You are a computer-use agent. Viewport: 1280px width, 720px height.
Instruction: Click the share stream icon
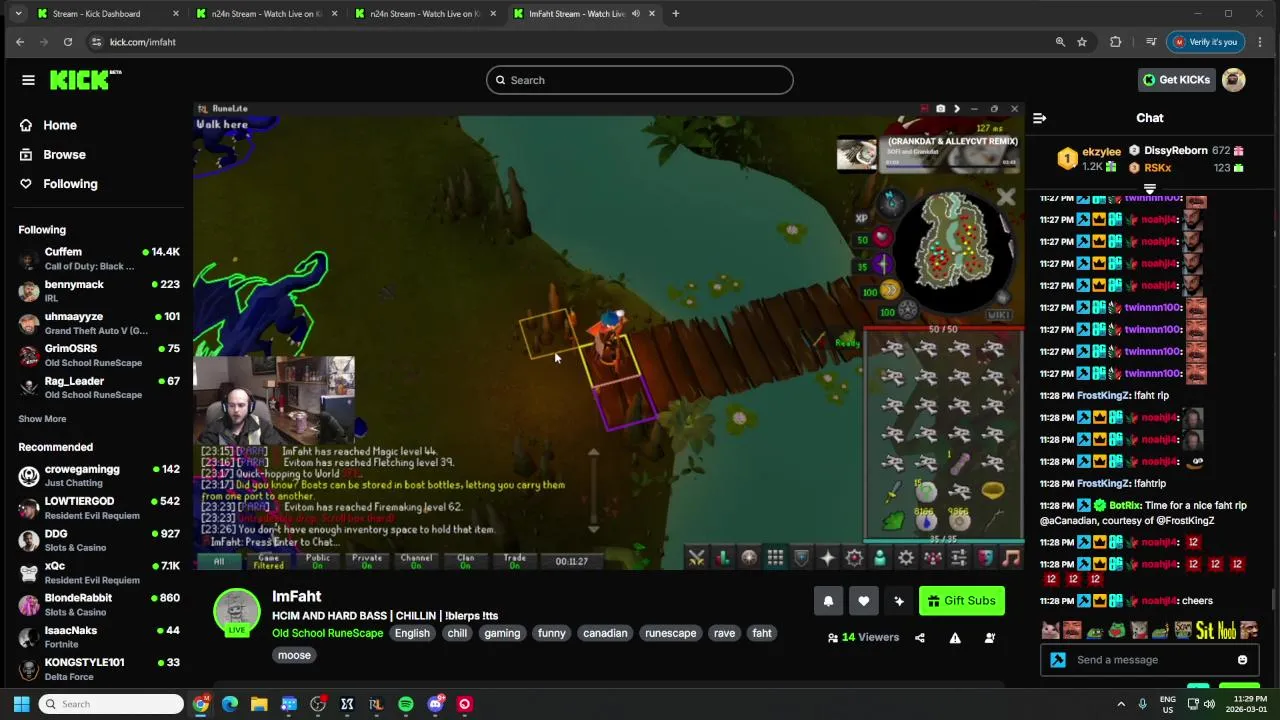tap(920, 638)
